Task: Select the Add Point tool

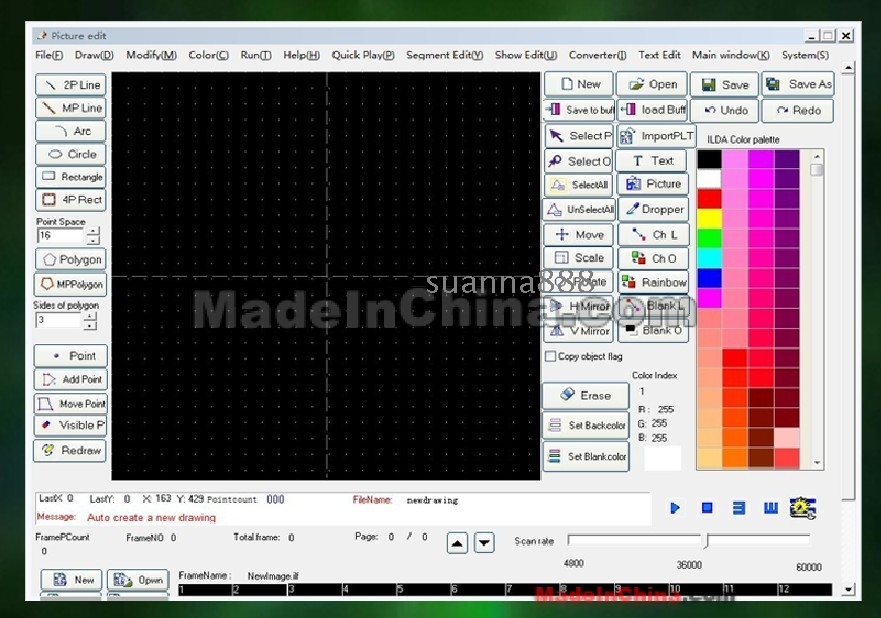Action: [71, 379]
